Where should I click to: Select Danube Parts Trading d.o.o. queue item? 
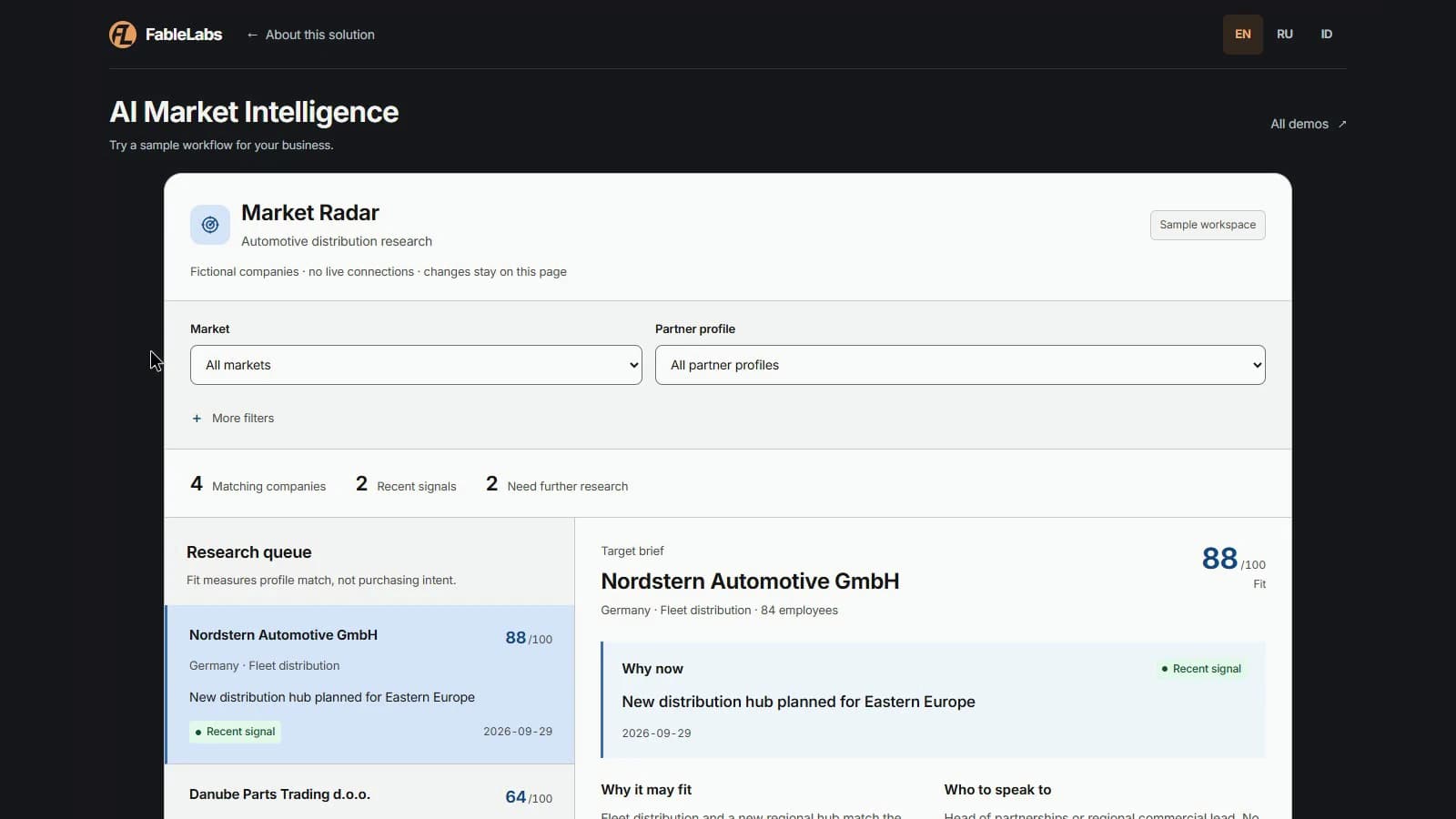click(369, 794)
